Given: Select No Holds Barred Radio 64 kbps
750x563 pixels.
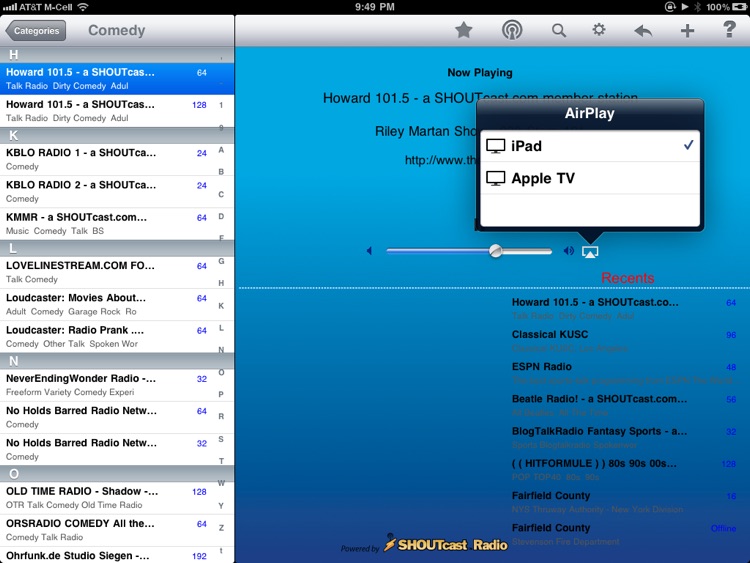Looking at the screenshot, I should (x=108, y=417).
